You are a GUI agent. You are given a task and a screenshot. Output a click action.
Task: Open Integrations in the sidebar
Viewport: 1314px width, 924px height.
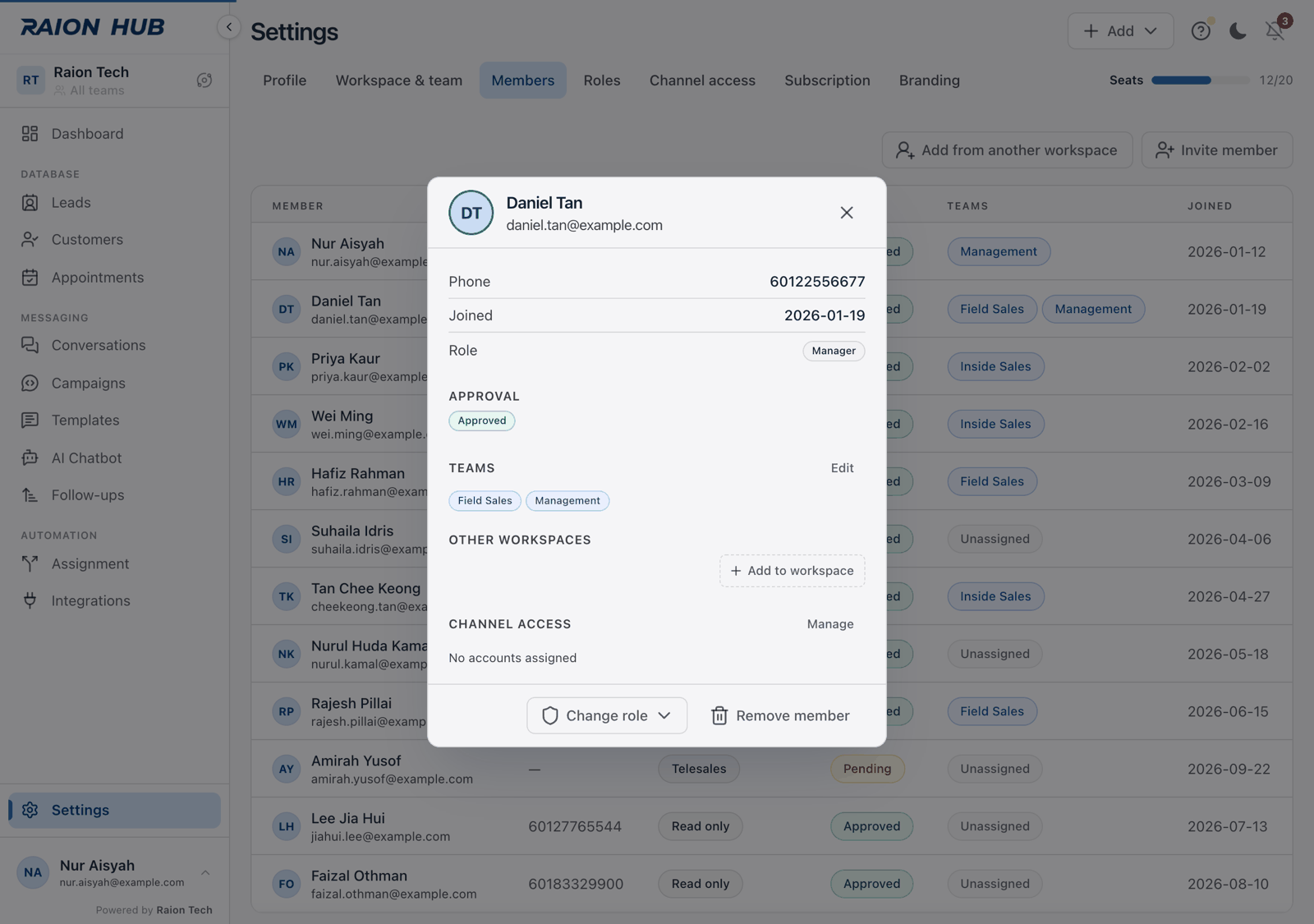click(x=115, y=601)
